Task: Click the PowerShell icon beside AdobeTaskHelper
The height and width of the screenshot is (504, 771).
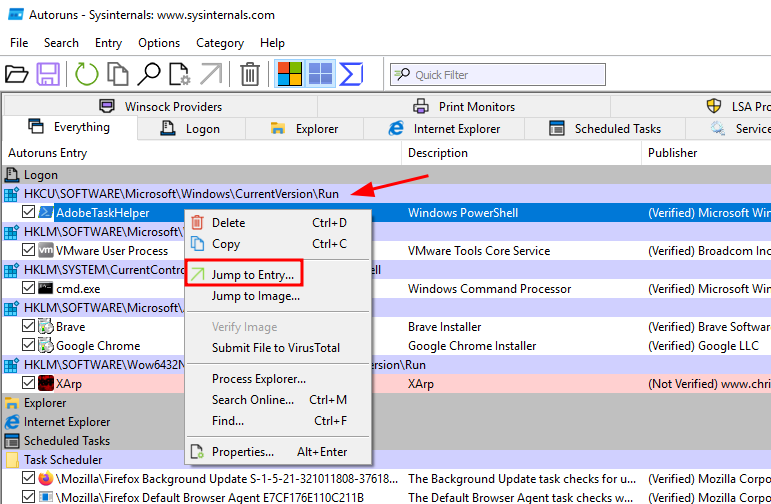Action: [x=46, y=212]
